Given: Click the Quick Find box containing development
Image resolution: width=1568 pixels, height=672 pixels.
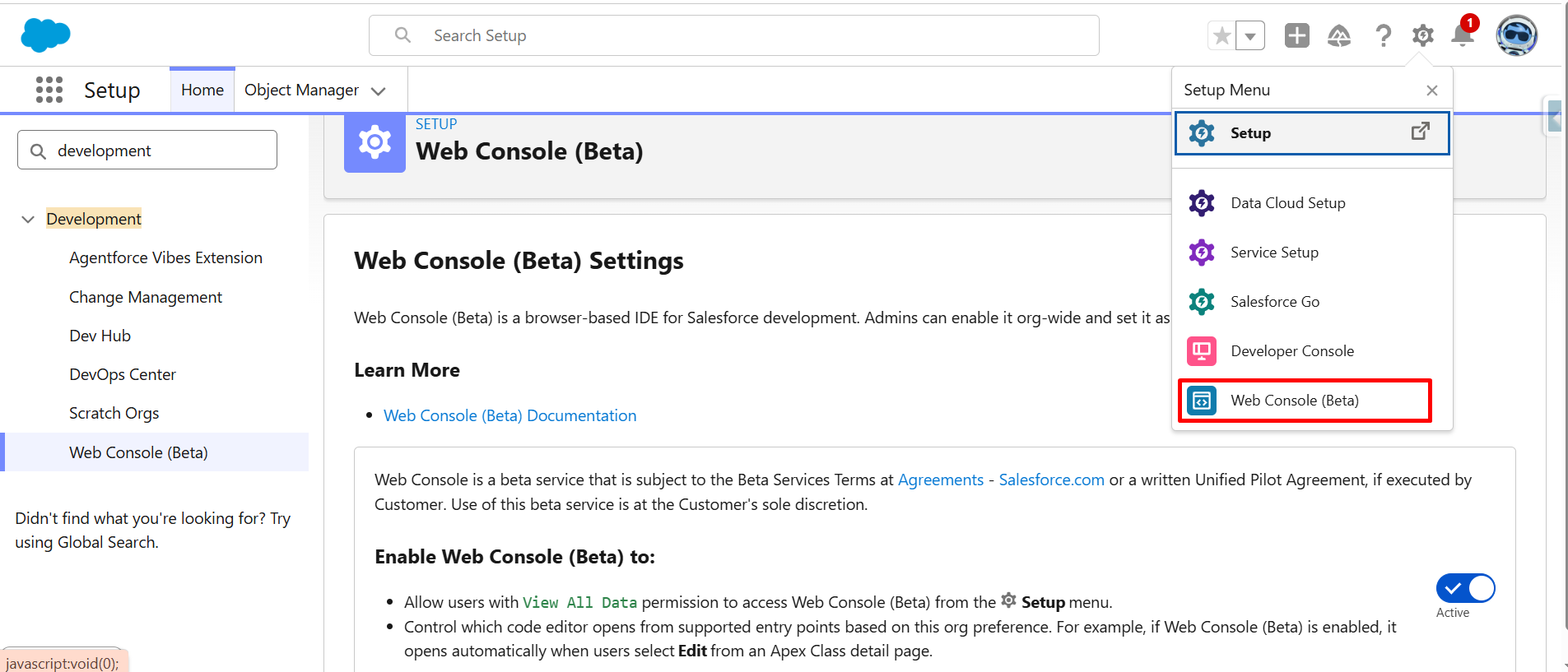Looking at the screenshot, I should tap(147, 151).
